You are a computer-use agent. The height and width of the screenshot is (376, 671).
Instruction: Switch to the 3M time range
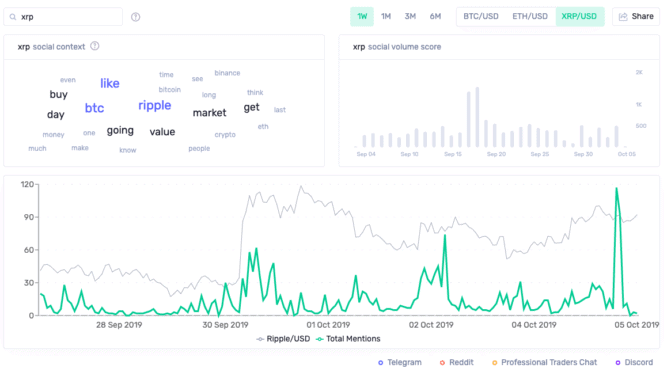[x=410, y=17]
